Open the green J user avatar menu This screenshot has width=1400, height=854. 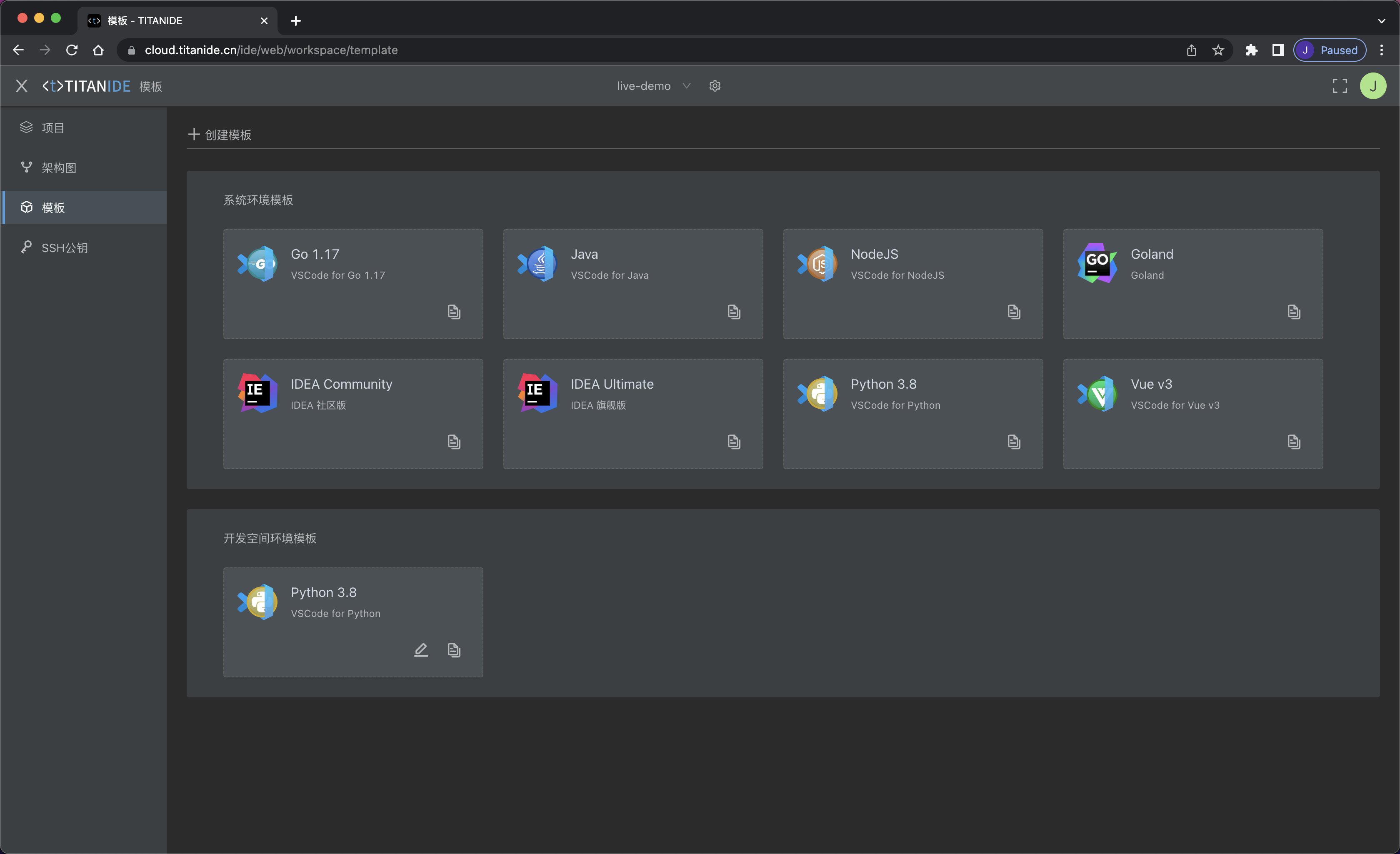pyautogui.click(x=1373, y=86)
